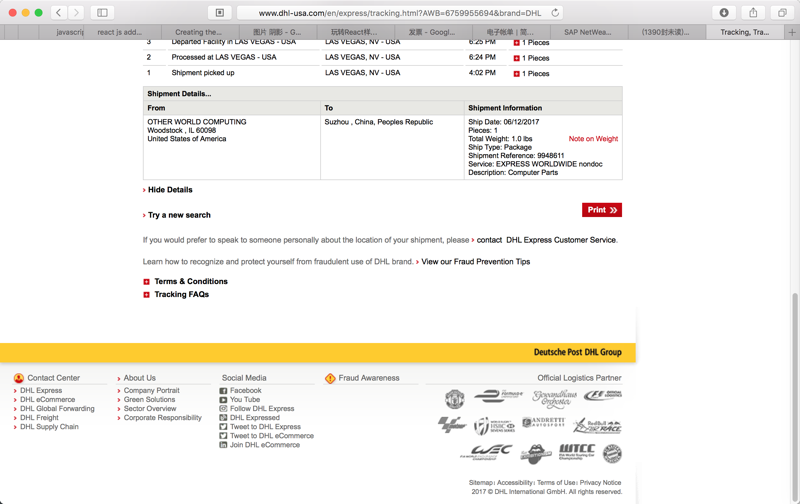Open Company Portrait link
This screenshot has height=504, width=800.
(152, 390)
